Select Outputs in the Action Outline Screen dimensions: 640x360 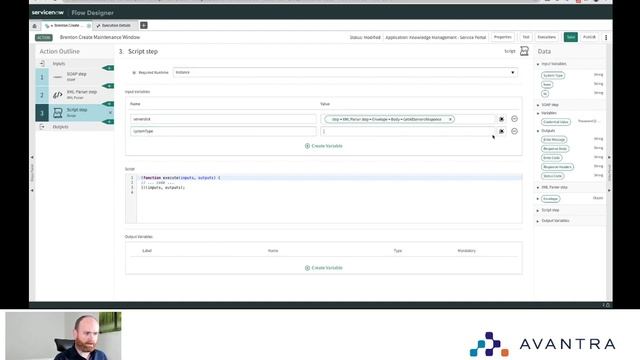coord(60,127)
